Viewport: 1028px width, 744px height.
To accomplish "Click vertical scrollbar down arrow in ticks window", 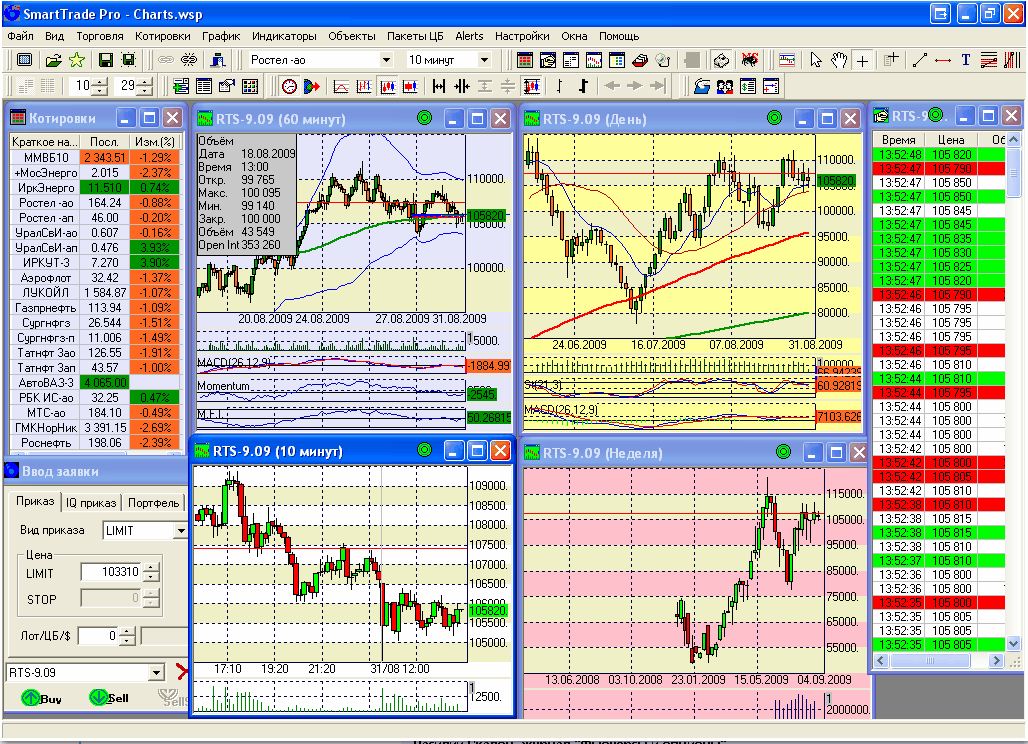I will point(1013,644).
